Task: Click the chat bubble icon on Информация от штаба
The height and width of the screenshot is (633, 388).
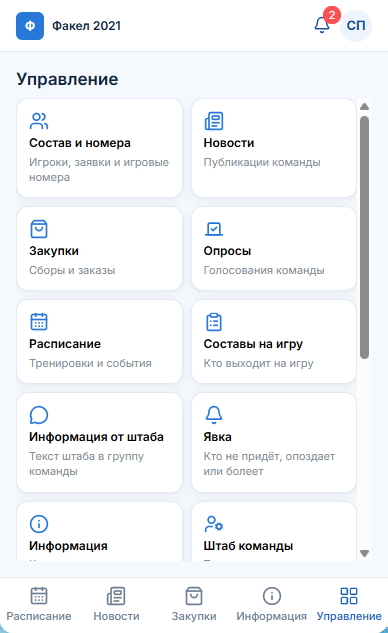Action: [39, 415]
